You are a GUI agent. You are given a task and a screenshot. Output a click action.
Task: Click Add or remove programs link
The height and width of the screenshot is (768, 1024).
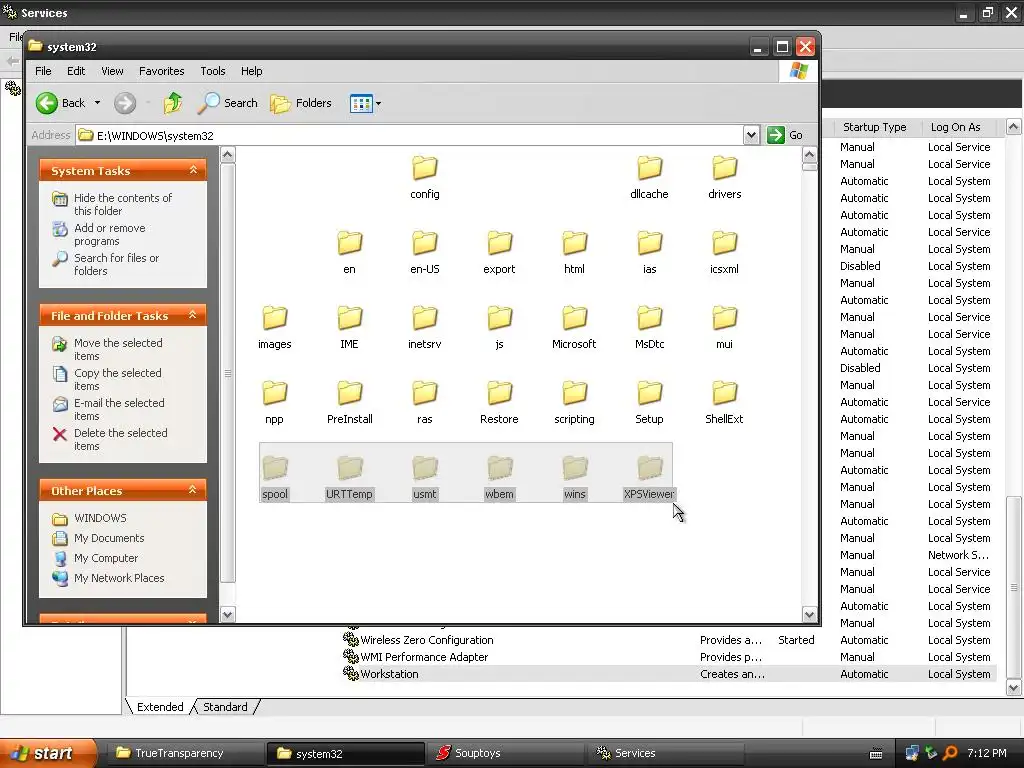110,234
